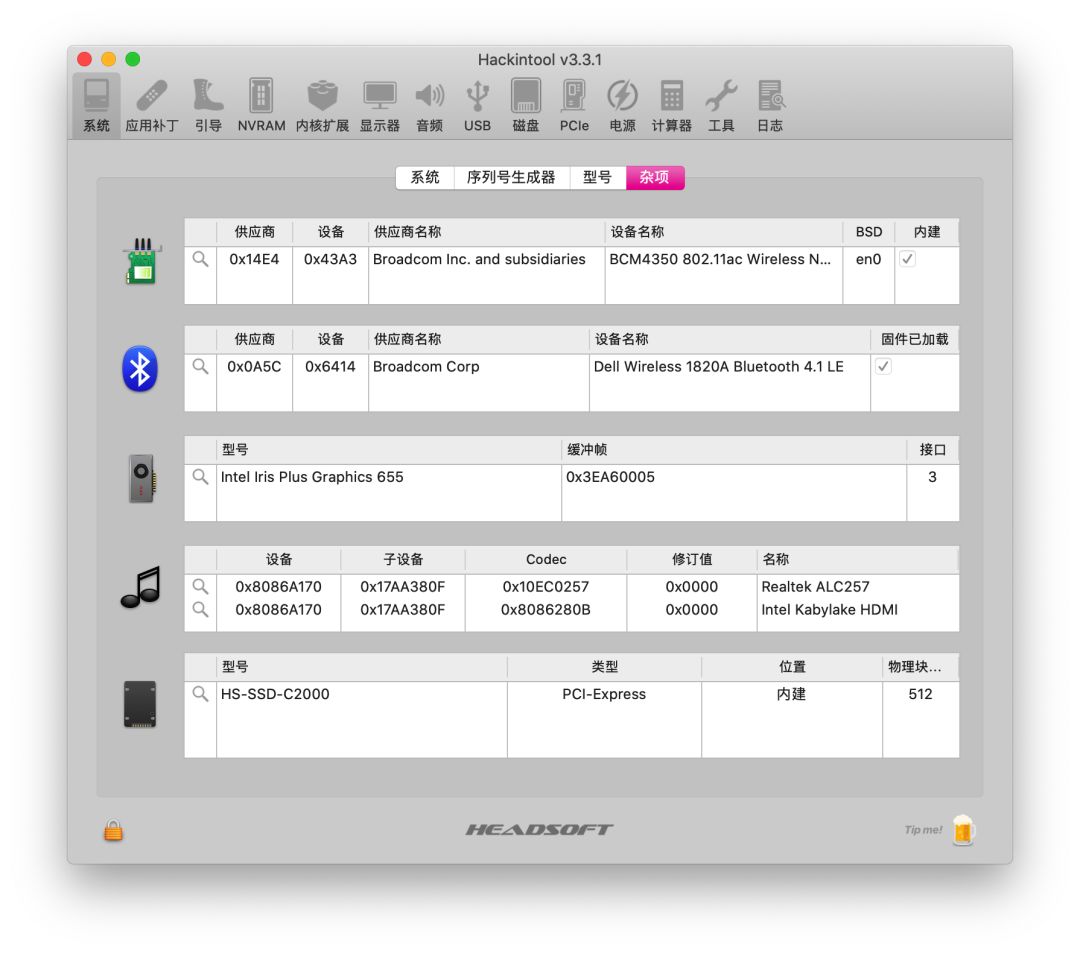This screenshot has height=953, width=1080.
Task: Sort graphics table by 缓冲帧 header
Action: [734, 450]
